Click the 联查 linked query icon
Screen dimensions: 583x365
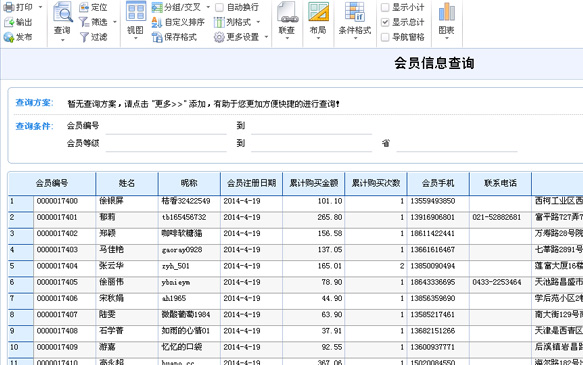tap(287, 13)
